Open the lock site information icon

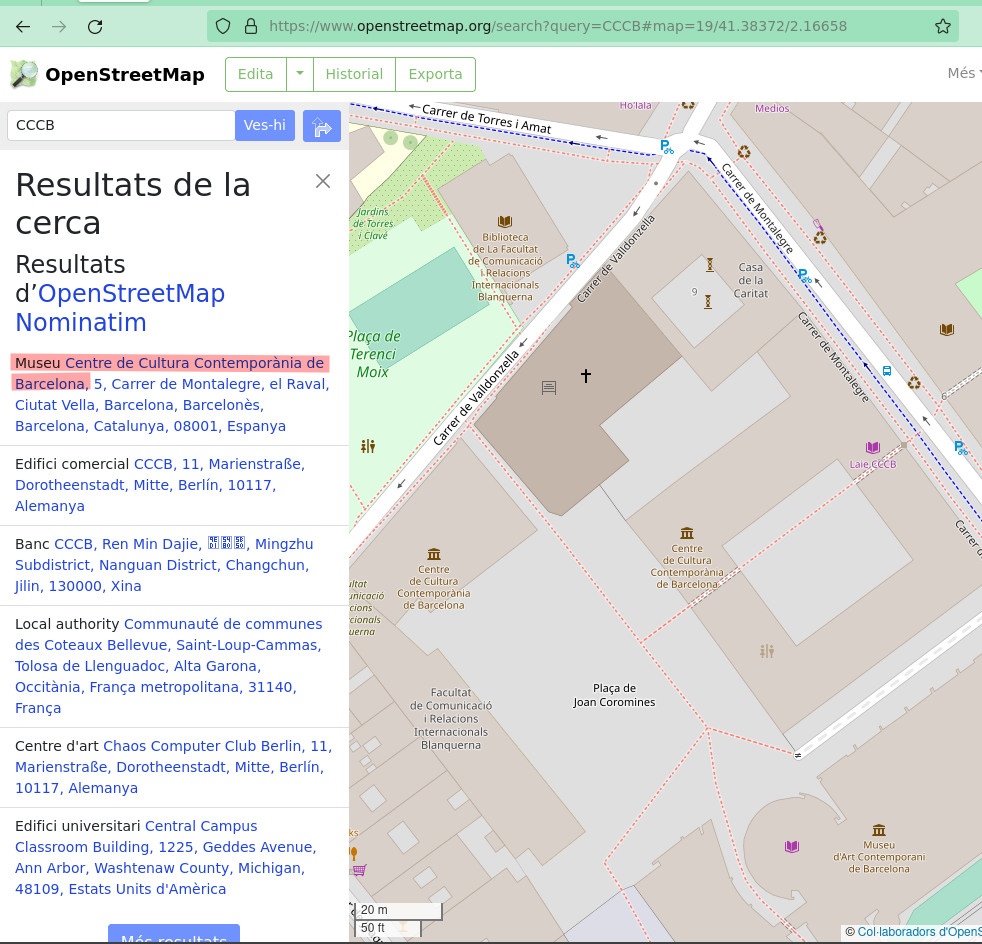click(x=251, y=26)
